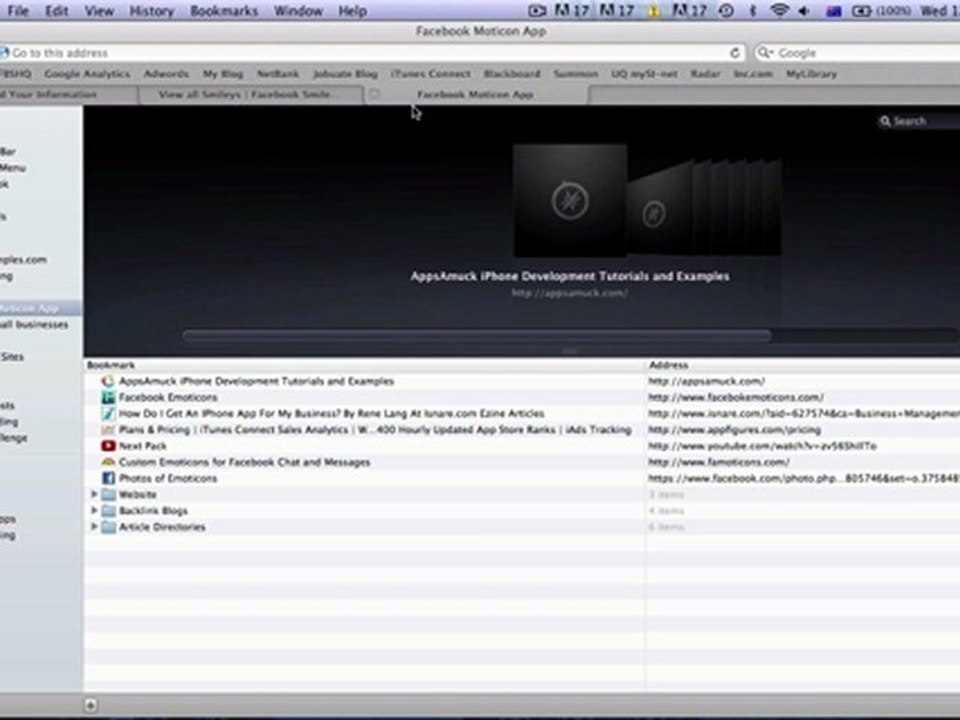This screenshot has height=720, width=960.
Task: Click the Address column header
Action: click(803, 365)
